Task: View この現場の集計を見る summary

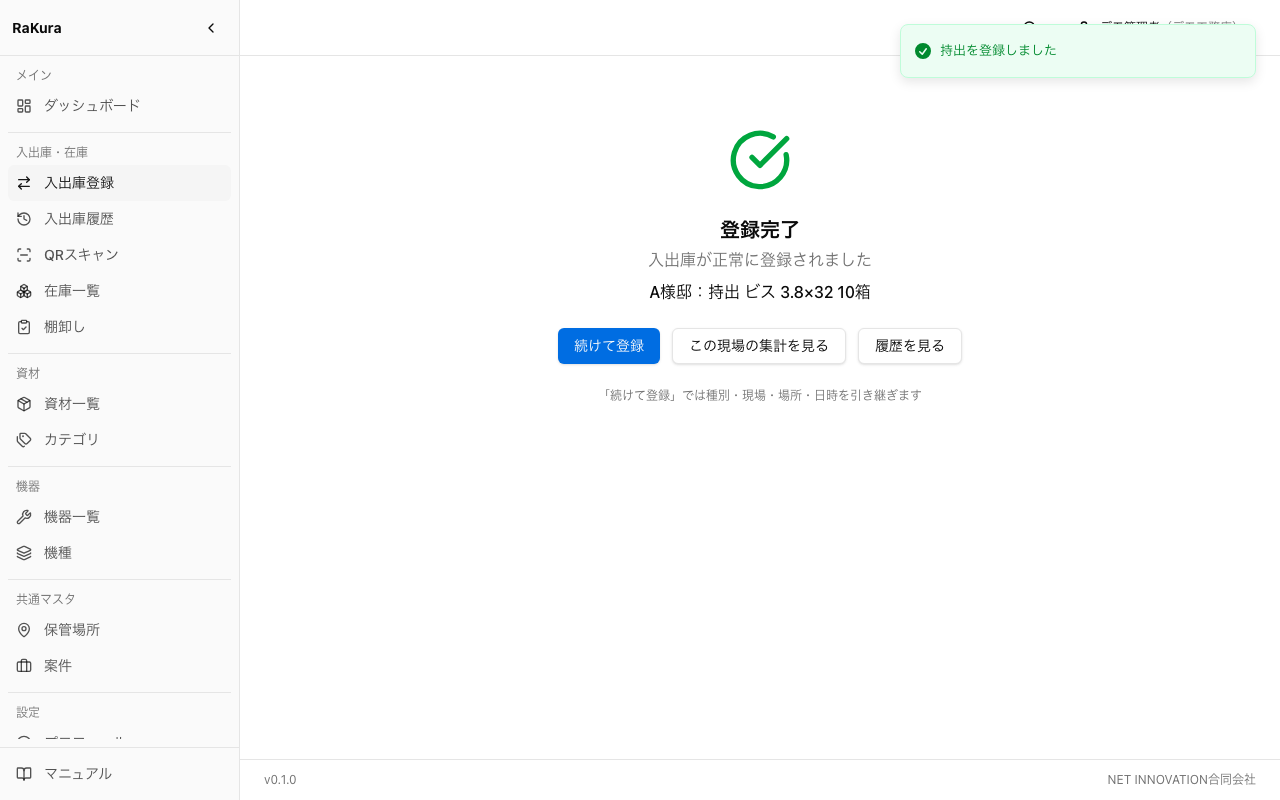Action: coord(759,346)
